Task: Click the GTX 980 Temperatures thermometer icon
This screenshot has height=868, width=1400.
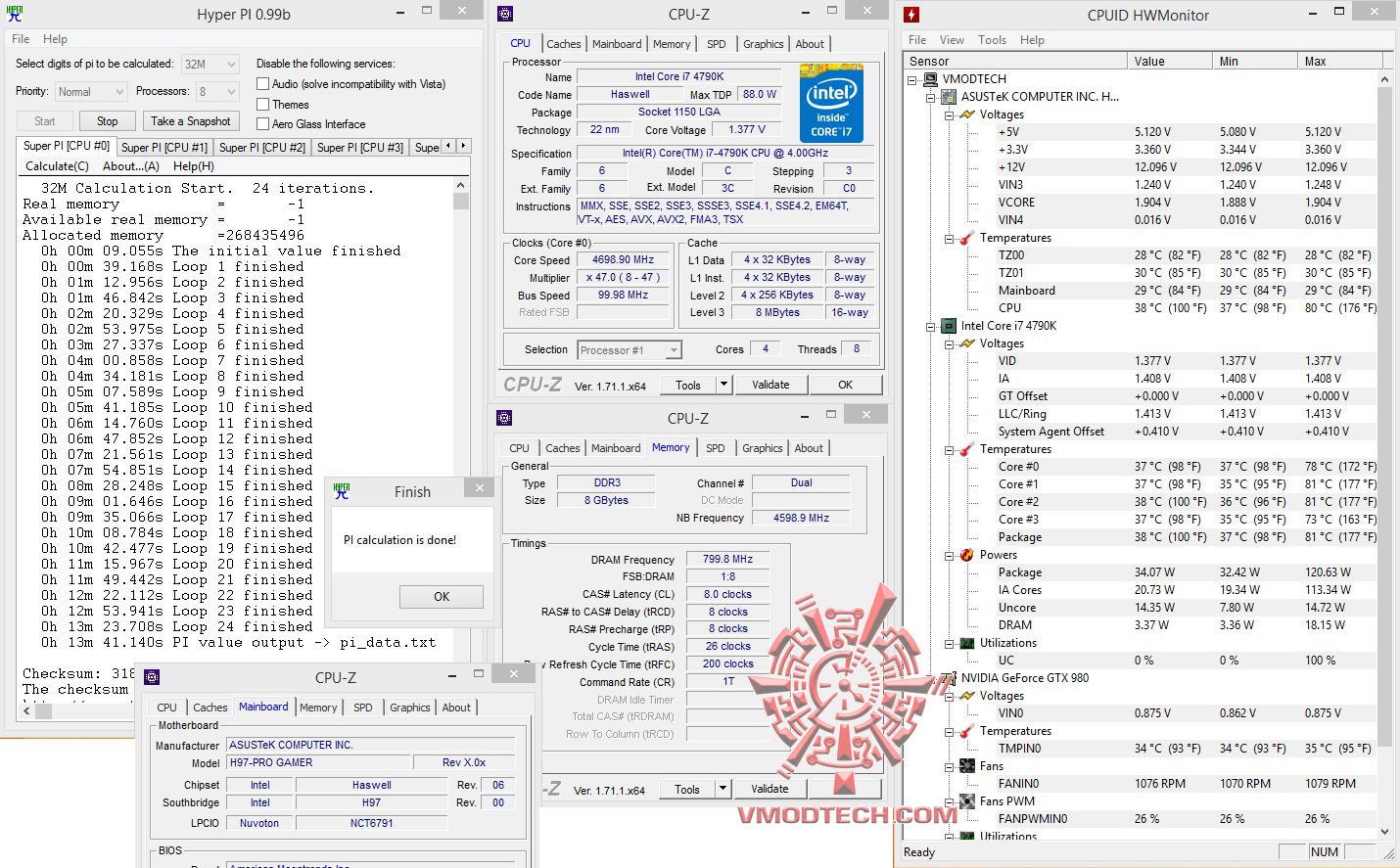Action: coord(967,731)
